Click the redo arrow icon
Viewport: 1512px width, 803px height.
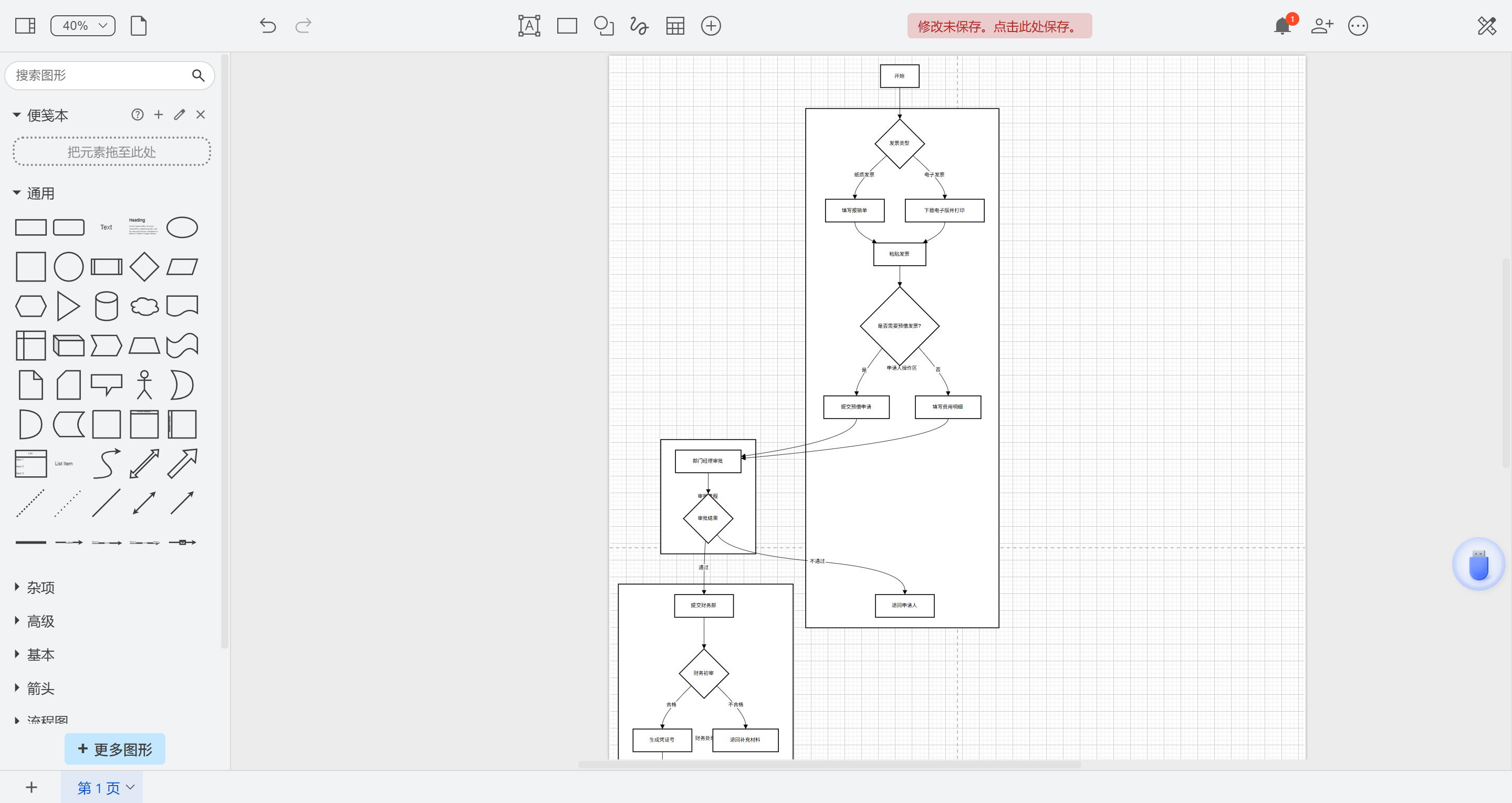(304, 26)
